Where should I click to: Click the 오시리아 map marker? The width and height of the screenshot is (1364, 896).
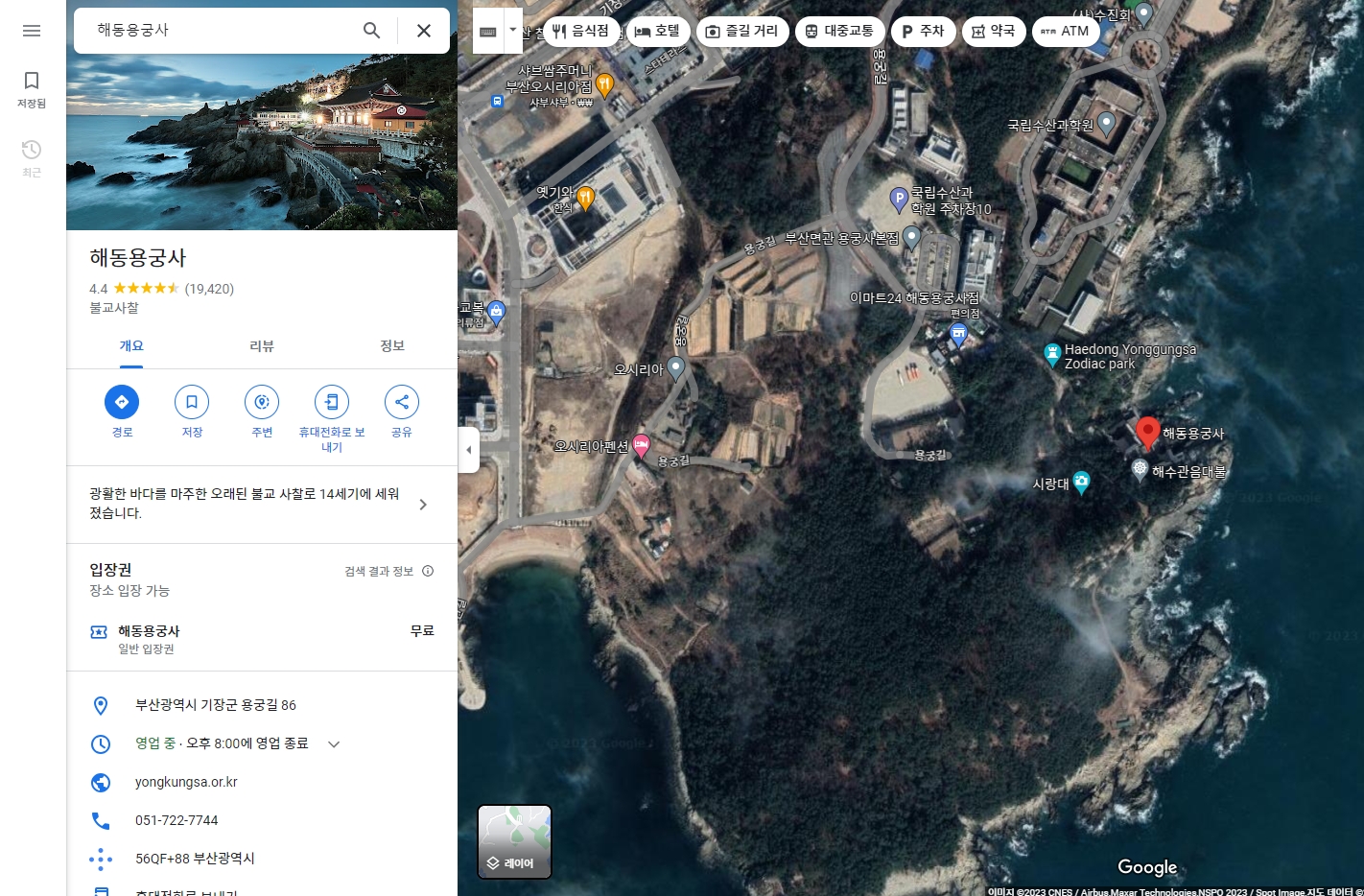pos(676,367)
